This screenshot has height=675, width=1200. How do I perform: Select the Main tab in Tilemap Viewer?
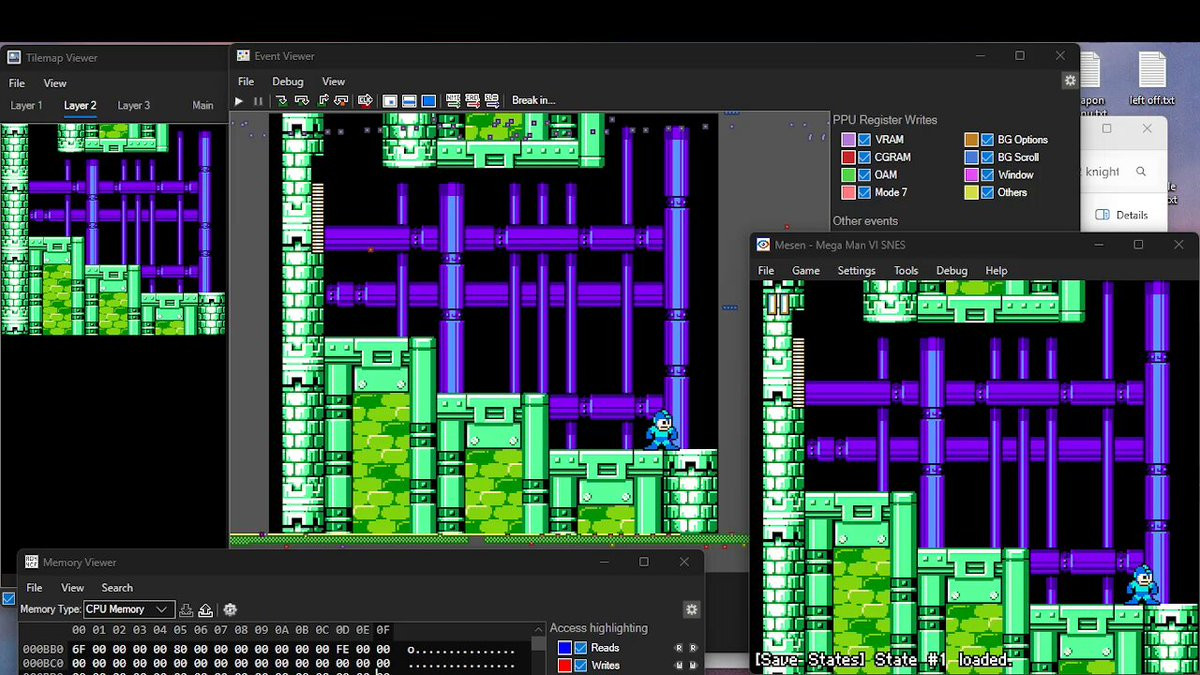[203, 105]
